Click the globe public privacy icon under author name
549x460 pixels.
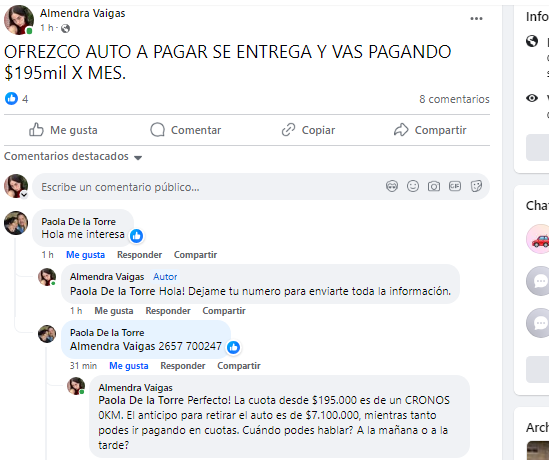click(65, 28)
